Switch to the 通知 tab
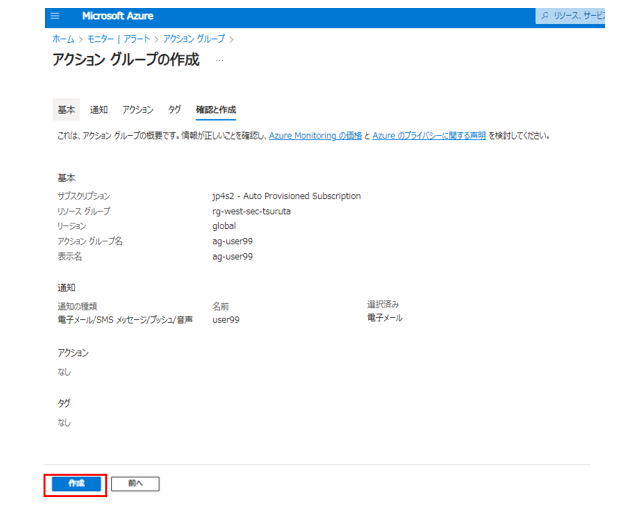This screenshot has height=519, width=644. click(99, 110)
